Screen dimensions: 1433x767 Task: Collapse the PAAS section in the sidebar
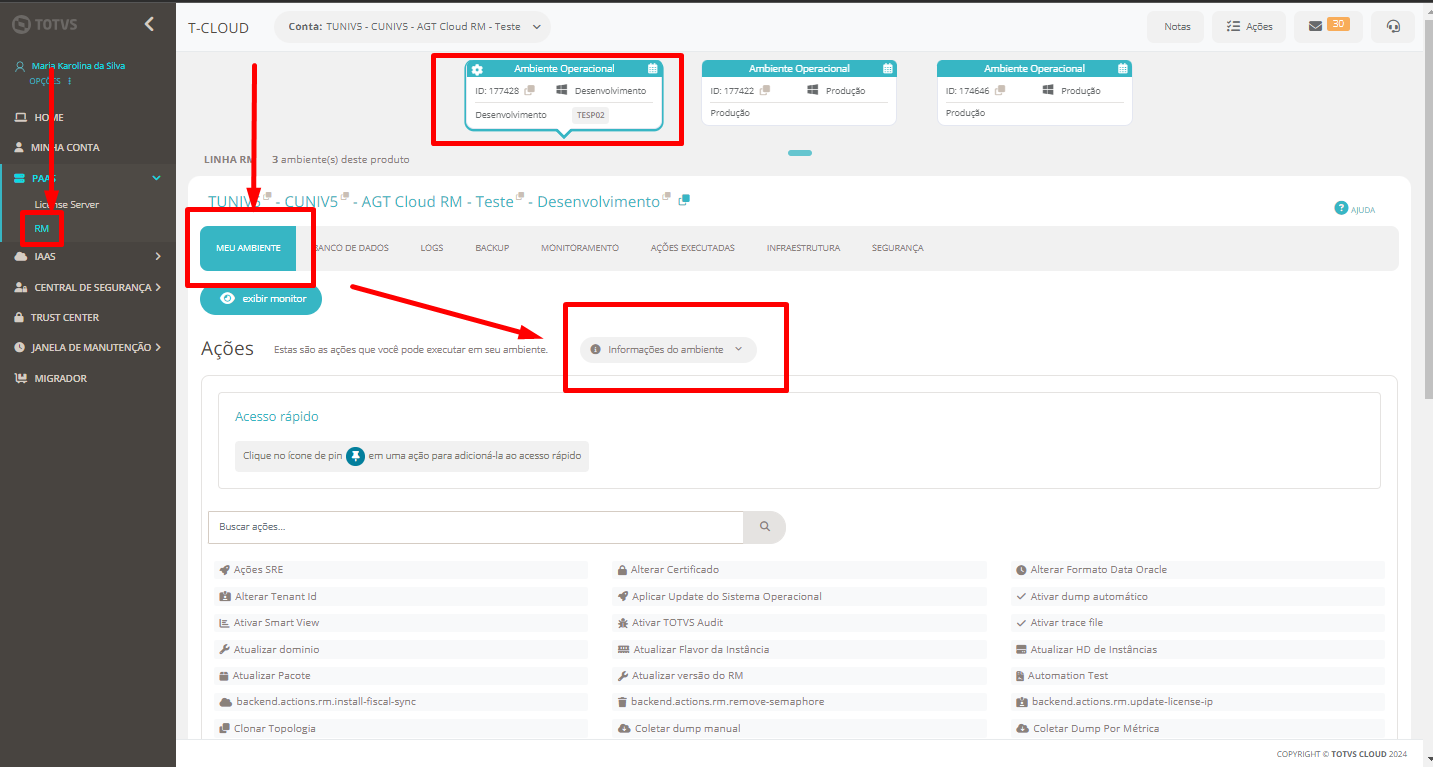156,178
